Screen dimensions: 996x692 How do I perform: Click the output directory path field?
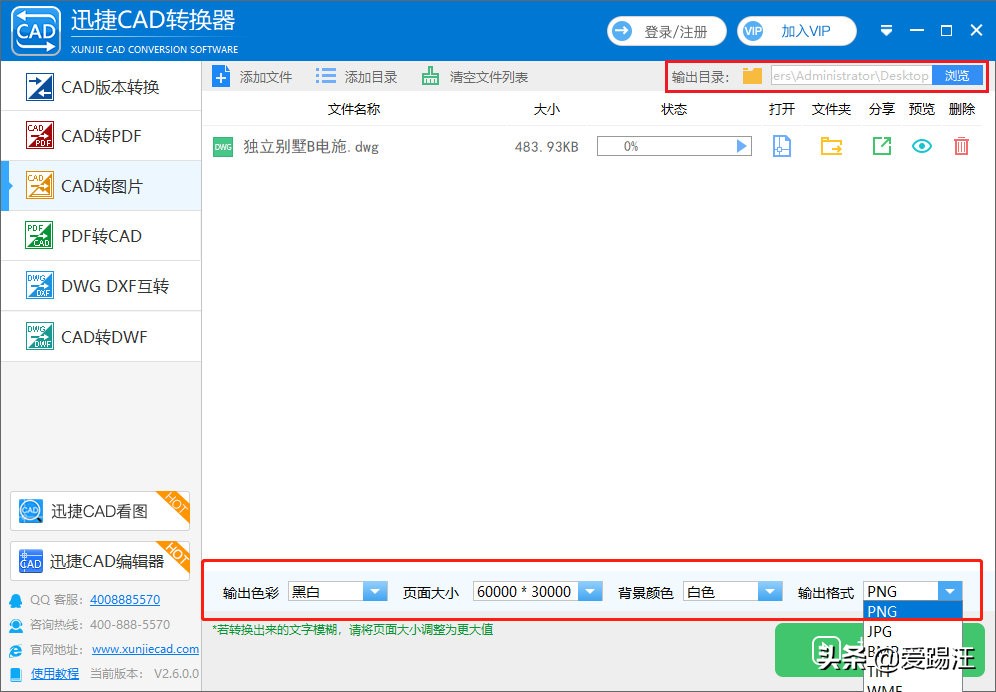[x=848, y=75]
